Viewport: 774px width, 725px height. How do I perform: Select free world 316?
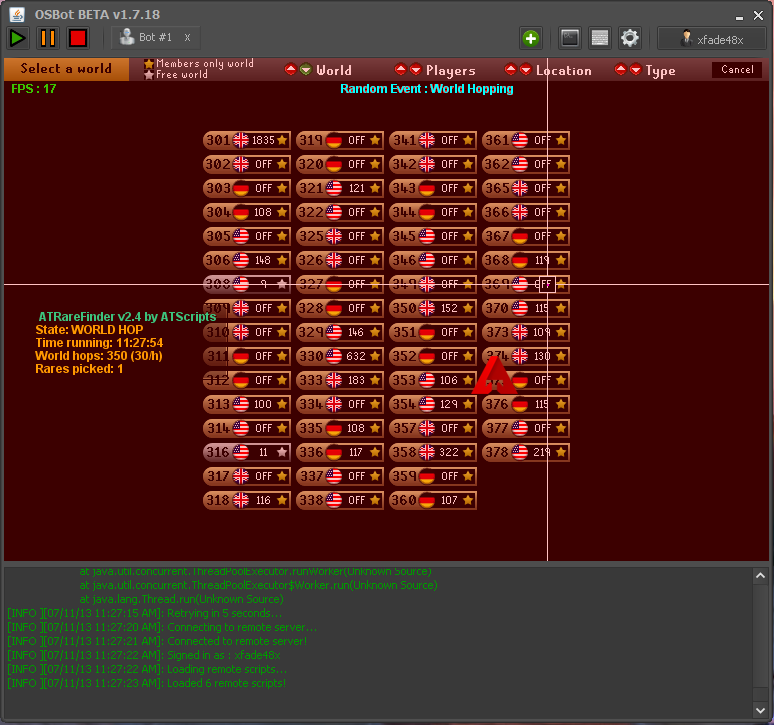[x=247, y=452]
